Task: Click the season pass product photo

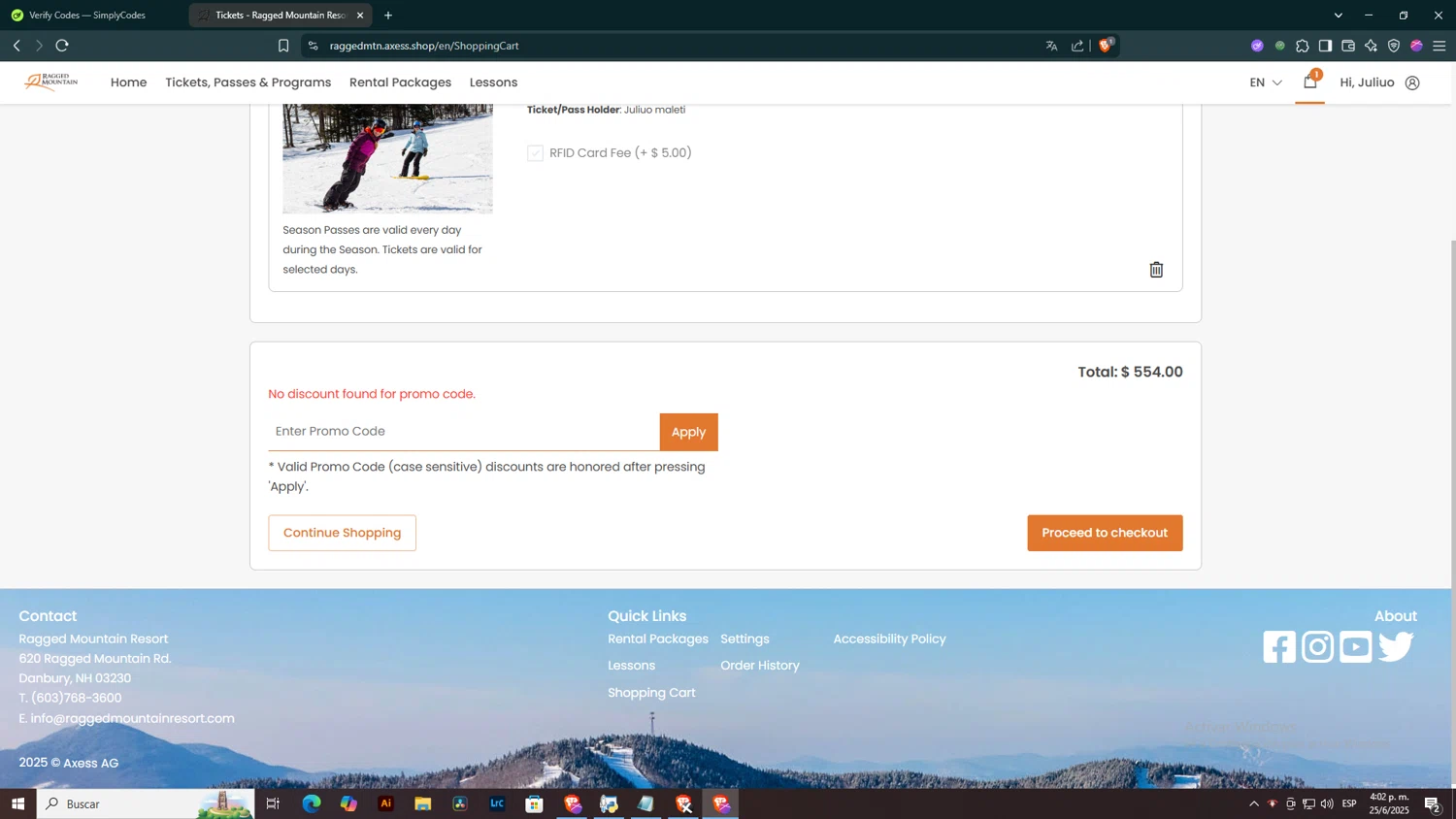Action: [387, 158]
